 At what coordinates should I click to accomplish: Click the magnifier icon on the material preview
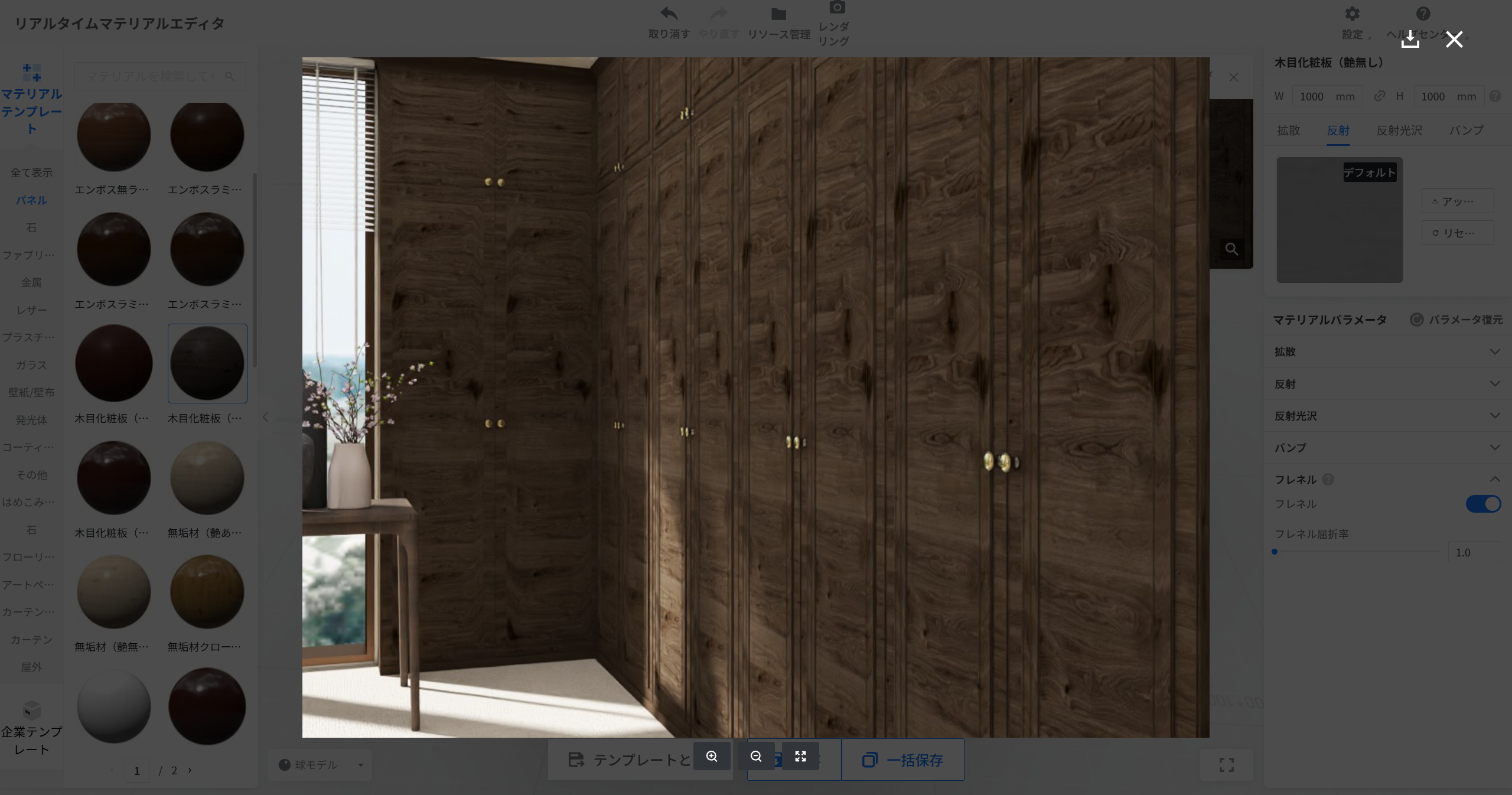(x=1231, y=249)
